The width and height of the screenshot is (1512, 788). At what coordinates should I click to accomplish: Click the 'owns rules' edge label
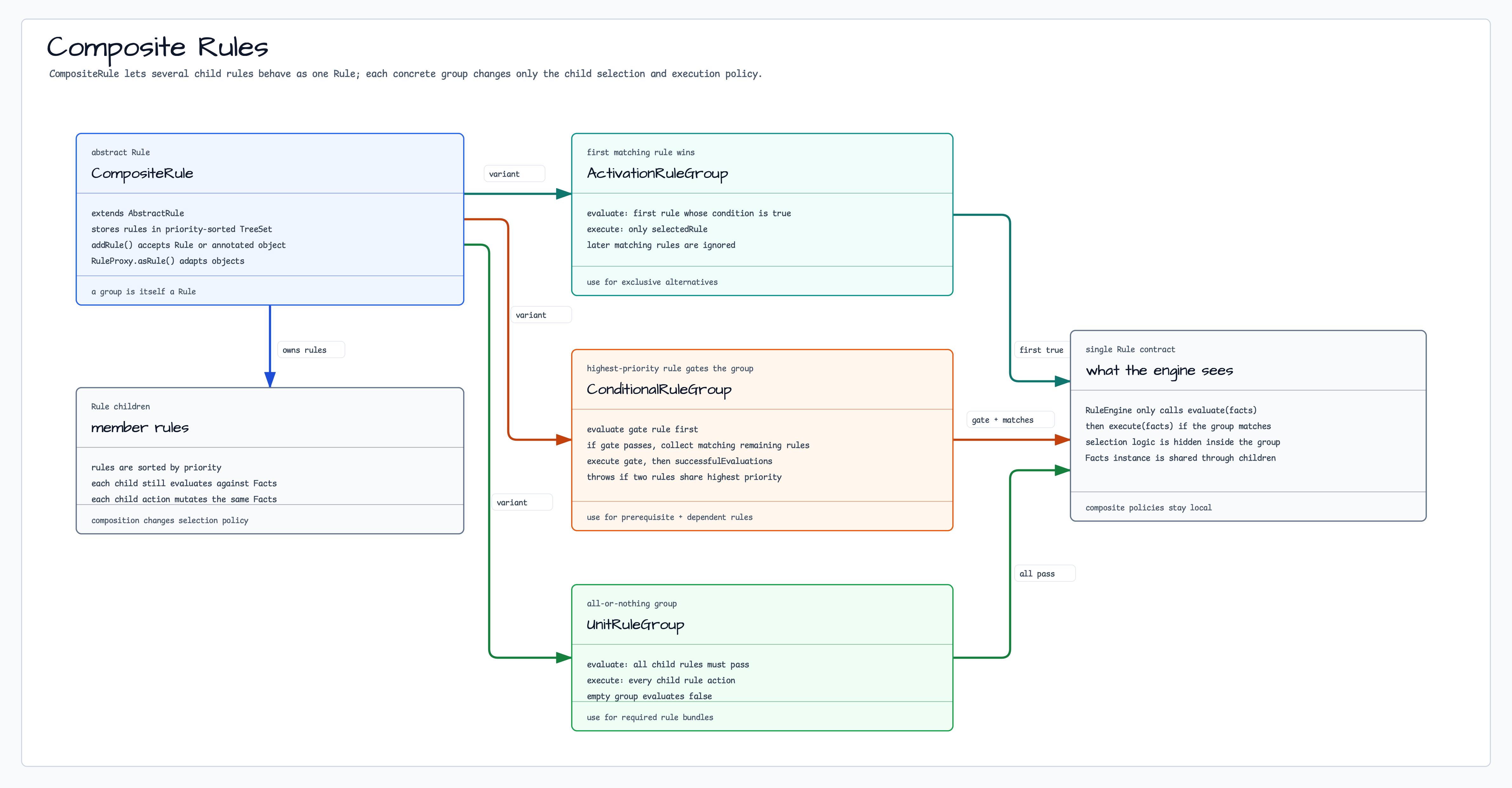(311, 350)
